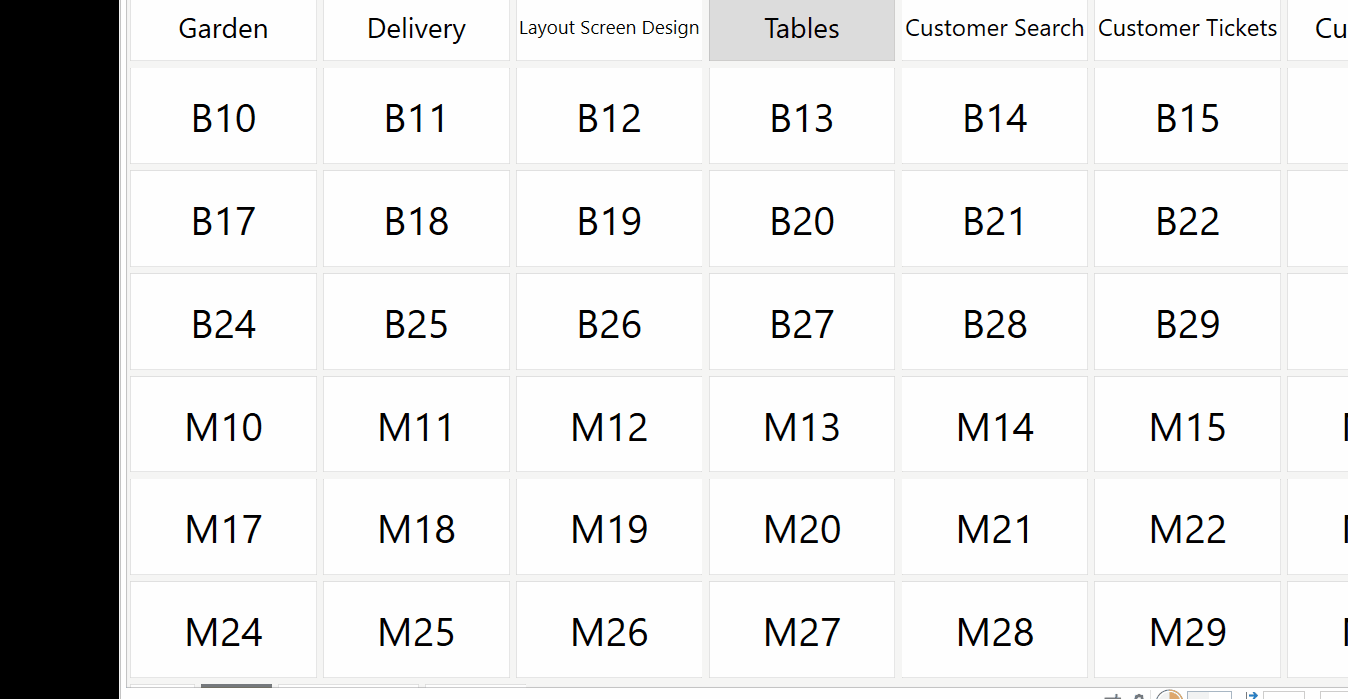Viewport: 1348px width, 699px height.
Task: Select table B10
Action: coord(223,116)
